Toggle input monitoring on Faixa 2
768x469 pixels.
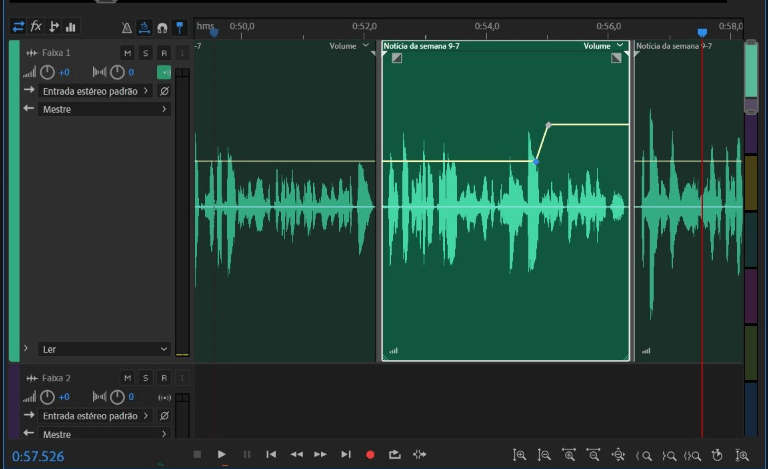click(x=182, y=378)
